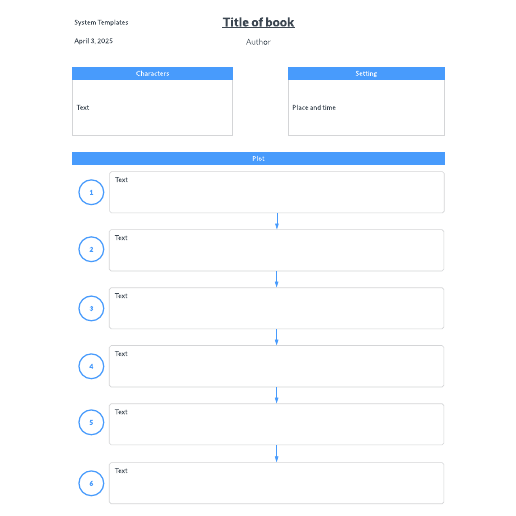The width and height of the screenshot is (516, 516).
Task: Click the Text in first plot box
Action: point(121,180)
